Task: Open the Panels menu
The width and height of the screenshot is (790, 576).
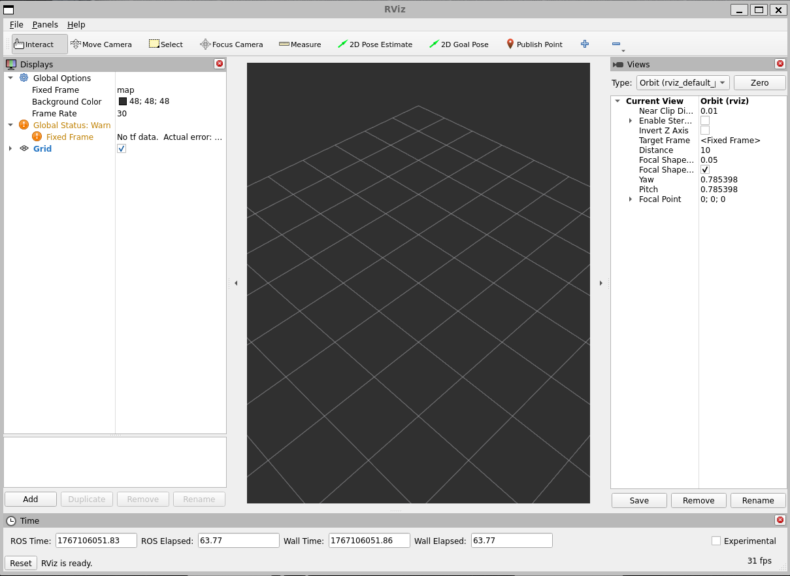Action: pyautogui.click(x=45, y=24)
